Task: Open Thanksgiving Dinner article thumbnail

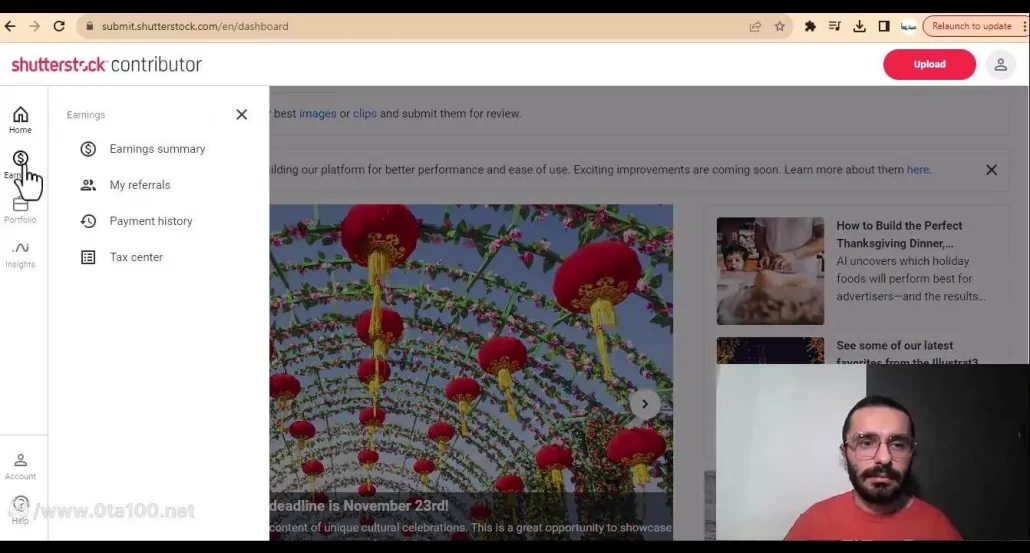Action: (770, 270)
